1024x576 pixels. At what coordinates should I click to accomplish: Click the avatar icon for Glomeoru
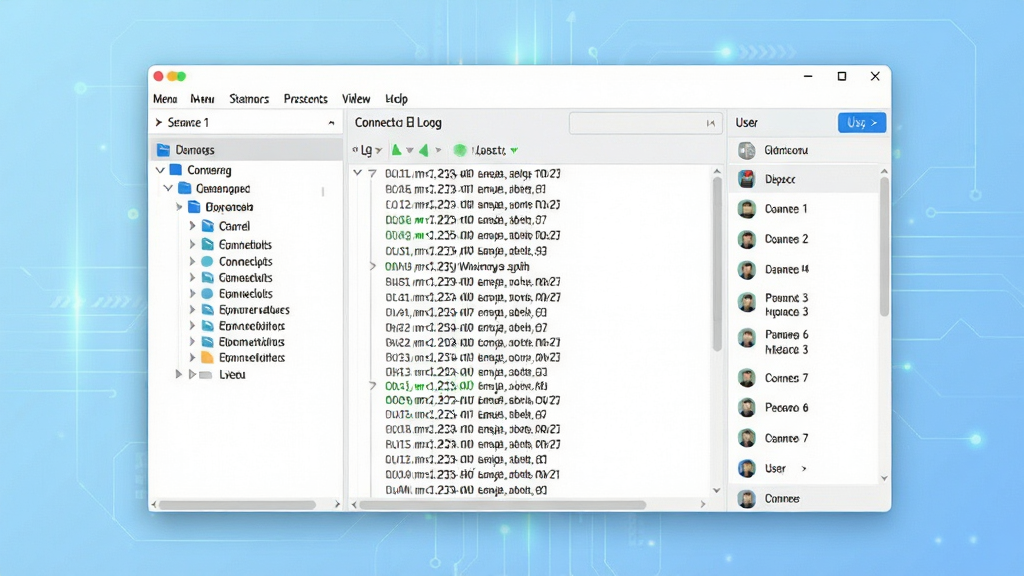[747, 150]
